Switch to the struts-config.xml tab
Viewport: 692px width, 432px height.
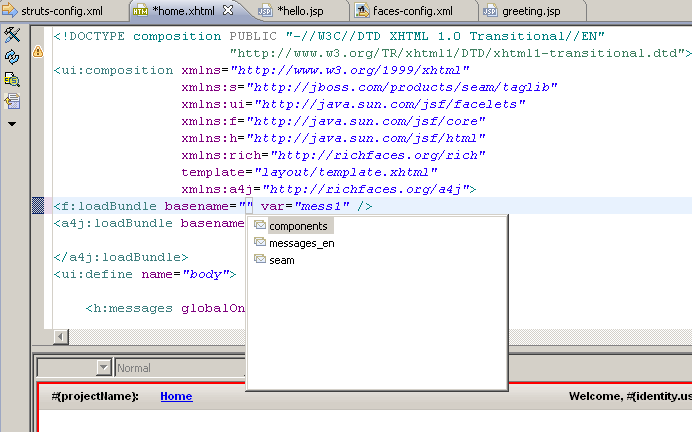(61, 11)
